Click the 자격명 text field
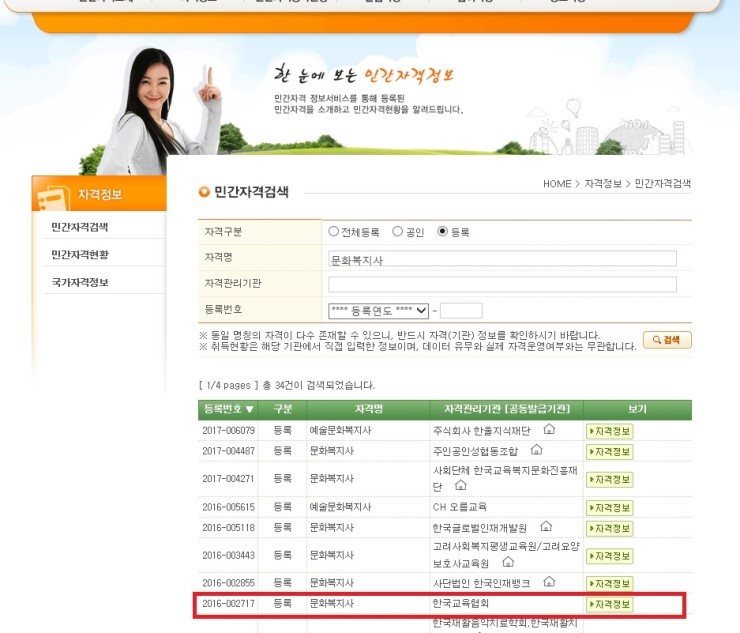740x633 pixels. (502, 258)
